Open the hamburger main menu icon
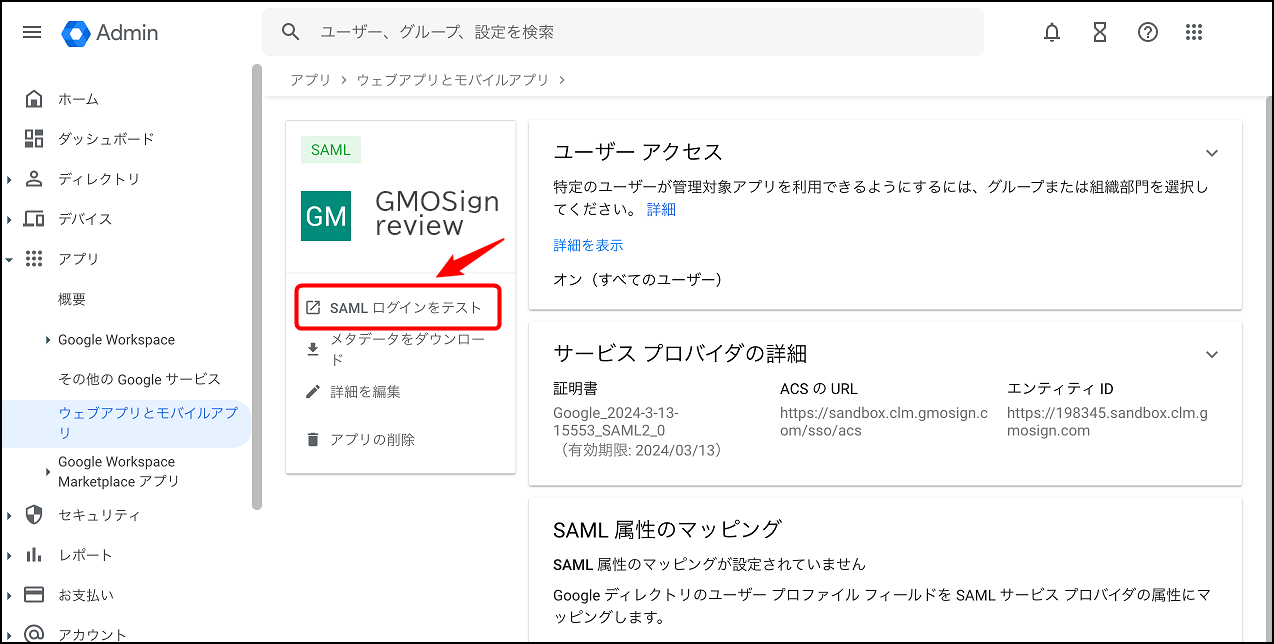1274x644 pixels. [32, 32]
